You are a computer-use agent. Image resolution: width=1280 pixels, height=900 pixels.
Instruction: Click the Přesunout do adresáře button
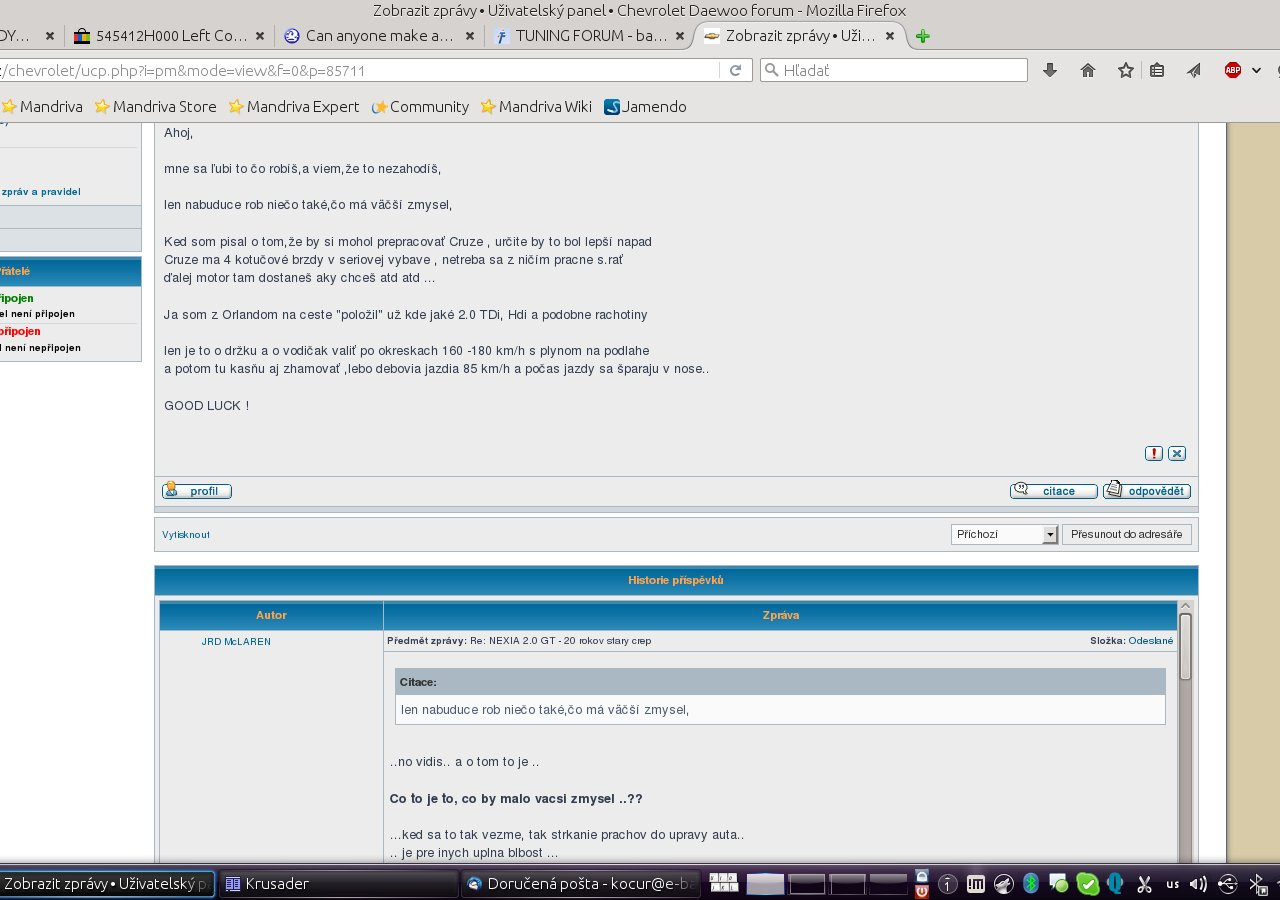point(1126,534)
